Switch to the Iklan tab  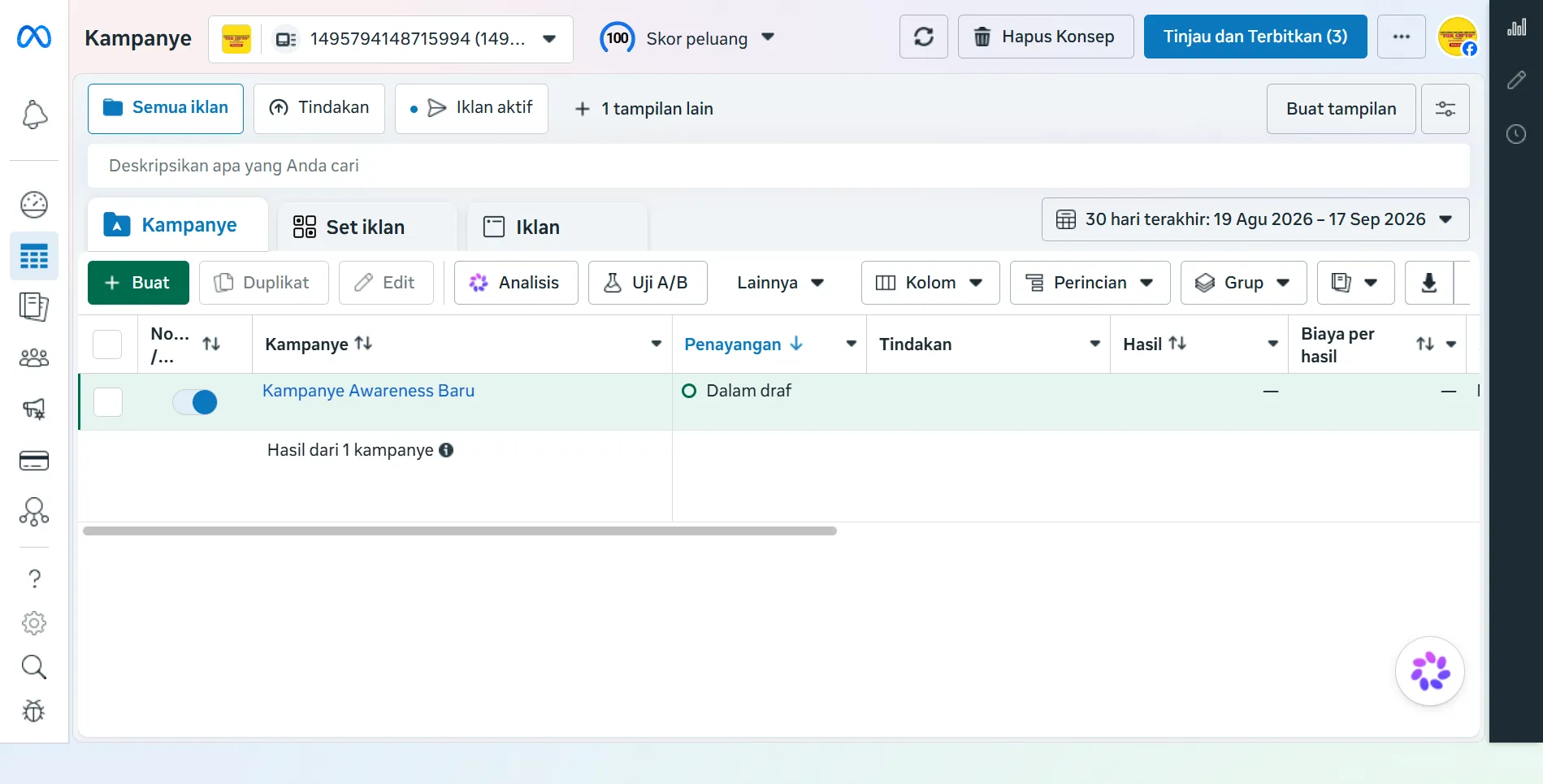(557, 227)
